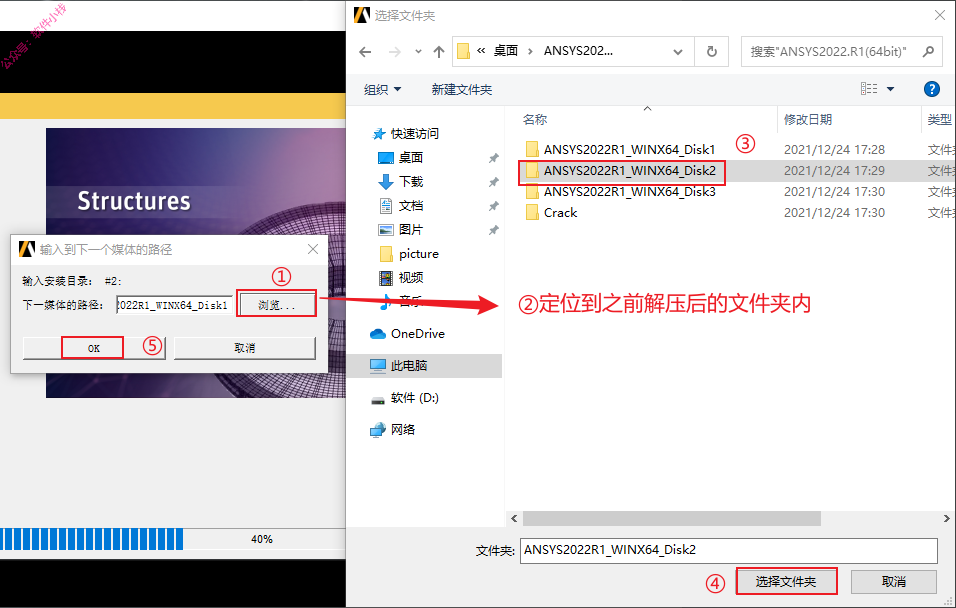Click the 桌面 breadcrumb in address bar
956x608 pixels.
(x=505, y=51)
